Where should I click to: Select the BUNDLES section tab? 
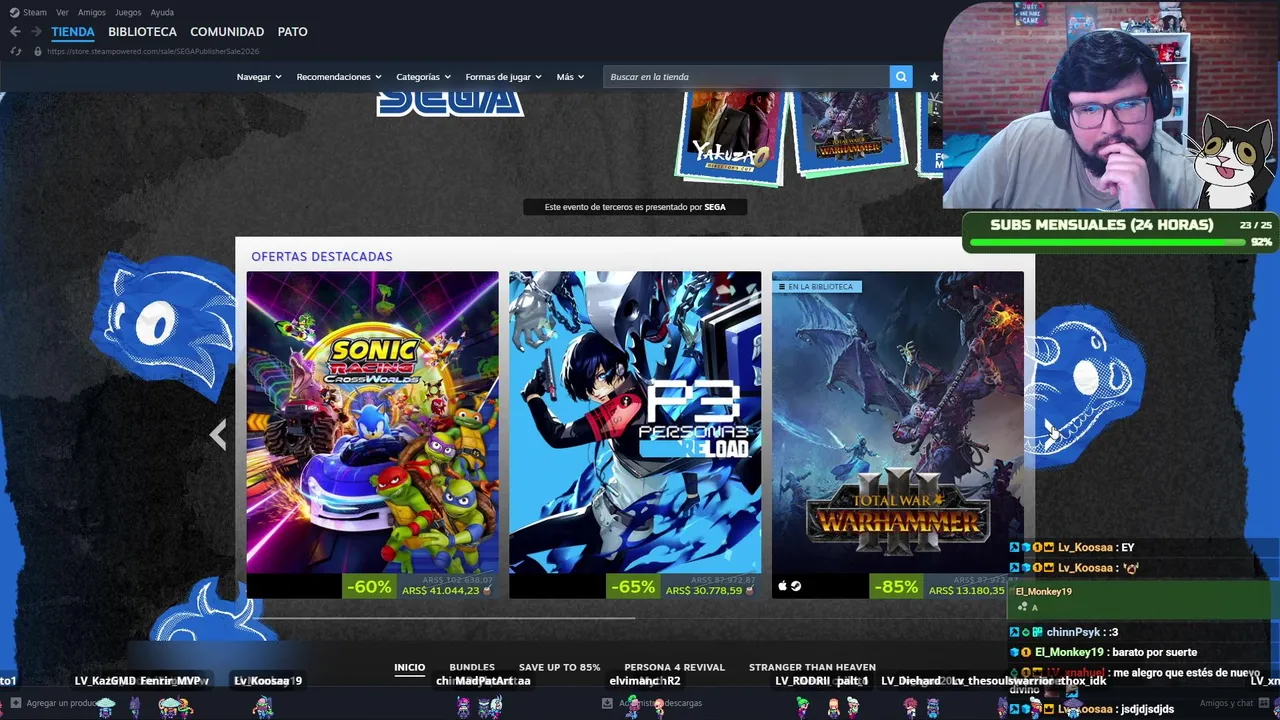click(472, 667)
